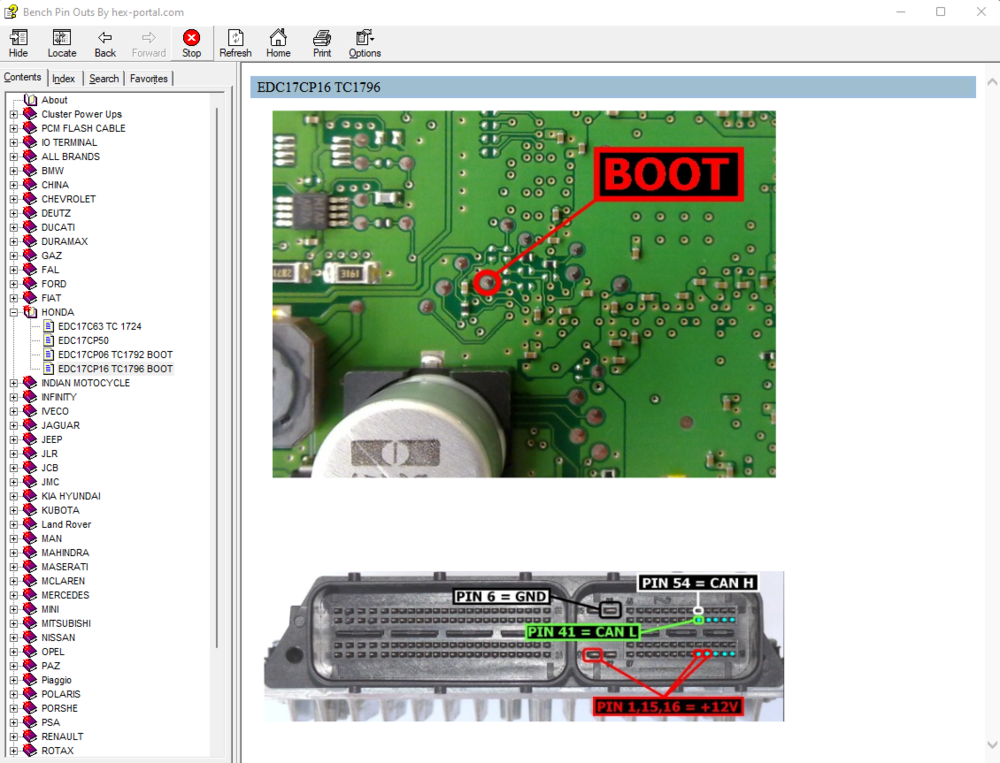Switch to the Favorites tab
The width and height of the screenshot is (1000, 763).
point(148,77)
